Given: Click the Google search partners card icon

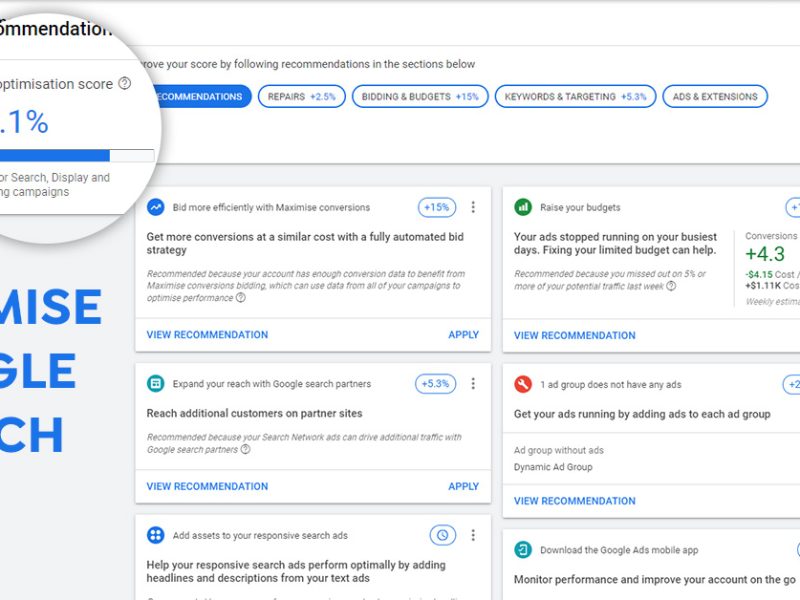Looking at the screenshot, I should [156, 384].
